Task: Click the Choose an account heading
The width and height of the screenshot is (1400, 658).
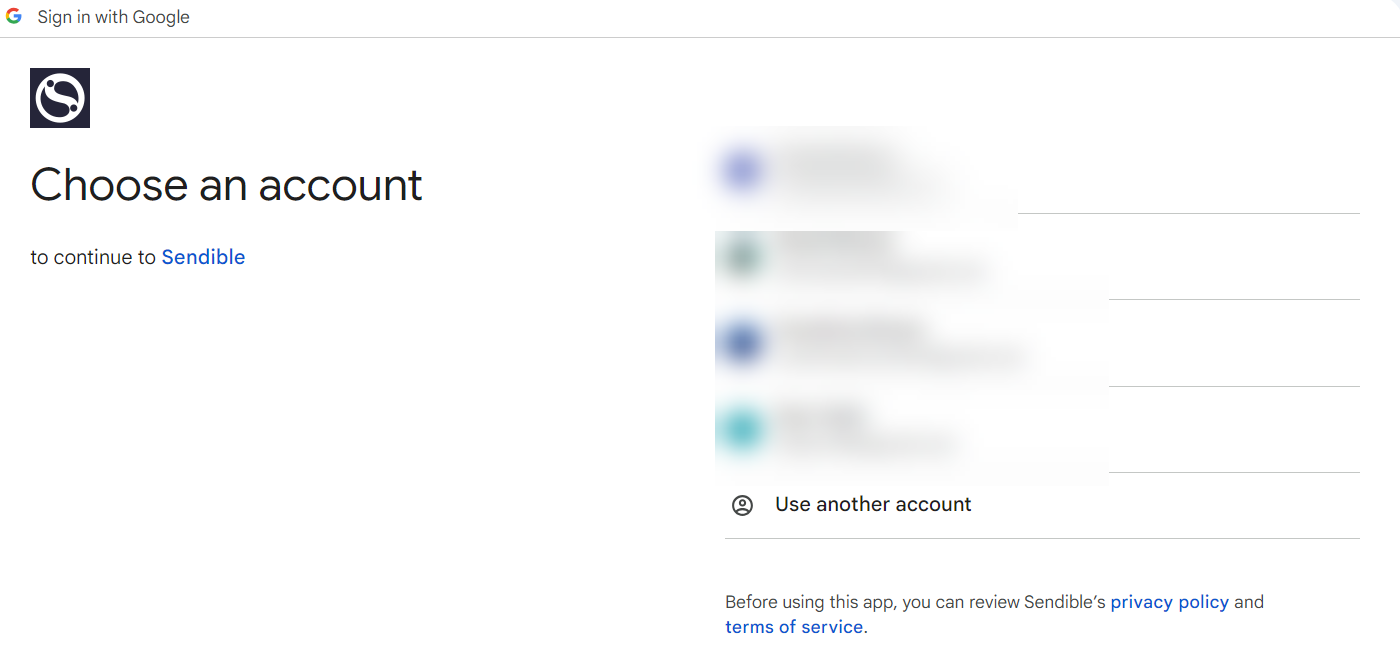Action: pyautogui.click(x=227, y=185)
